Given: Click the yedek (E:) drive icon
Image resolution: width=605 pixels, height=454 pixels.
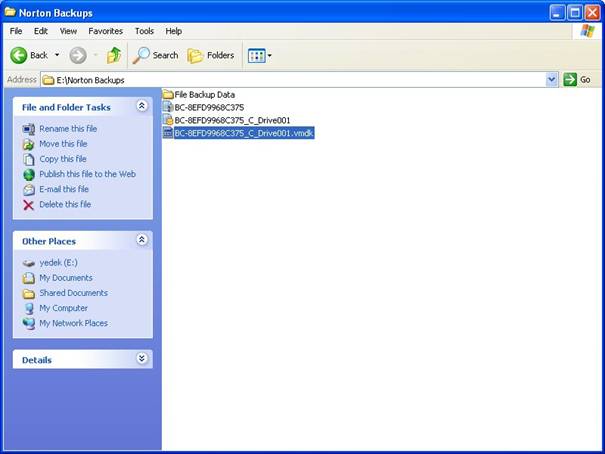Looking at the screenshot, I should (x=29, y=263).
